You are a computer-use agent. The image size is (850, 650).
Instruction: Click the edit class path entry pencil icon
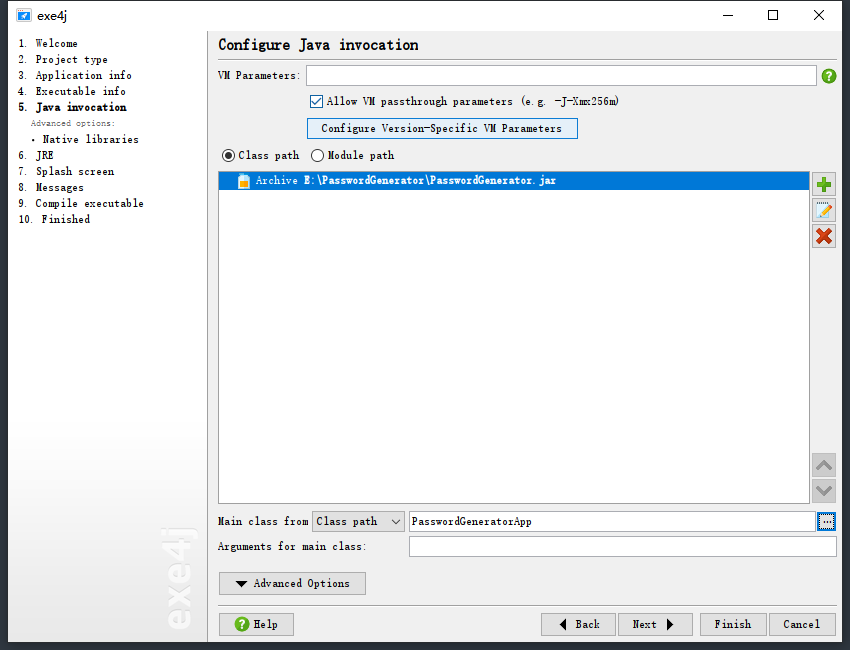(x=823, y=210)
